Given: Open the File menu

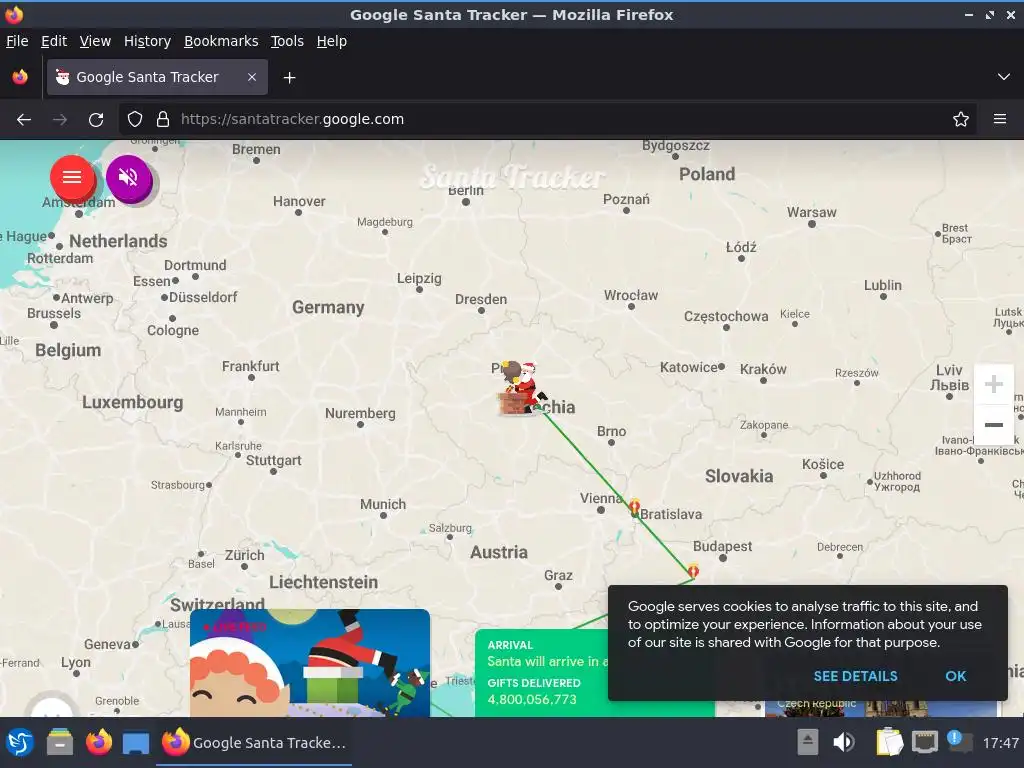Looking at the screenshot, I should click(x=17, y=41).
